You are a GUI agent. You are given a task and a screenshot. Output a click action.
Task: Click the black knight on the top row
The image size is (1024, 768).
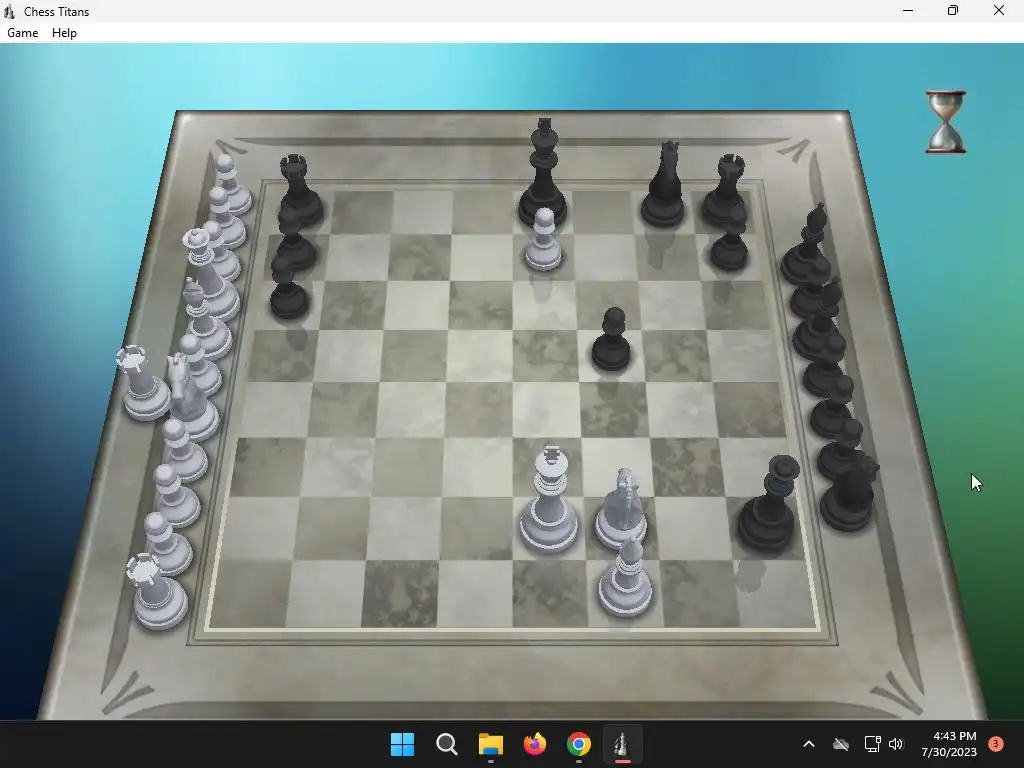(x=664, y=184)
